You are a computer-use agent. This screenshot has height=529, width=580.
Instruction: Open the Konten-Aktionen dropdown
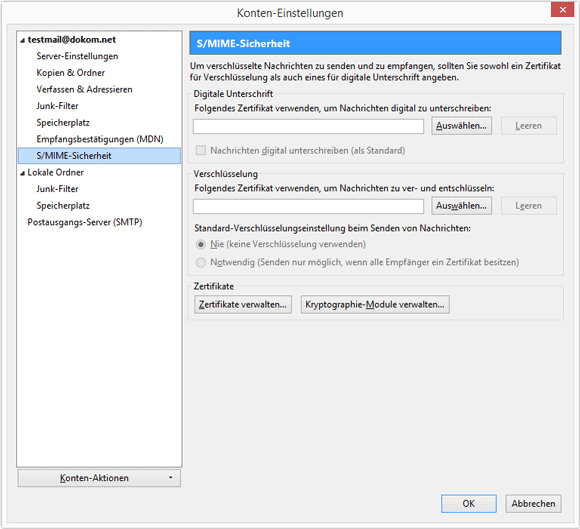[99, 478]
